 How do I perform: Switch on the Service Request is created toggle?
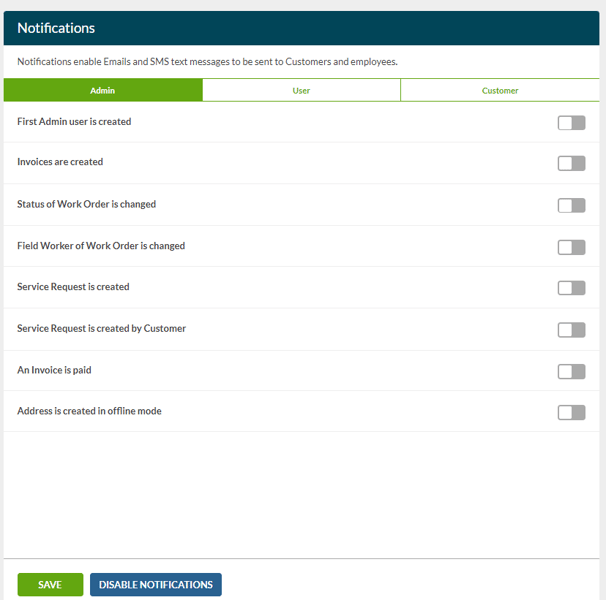click(x=571, y=288)
